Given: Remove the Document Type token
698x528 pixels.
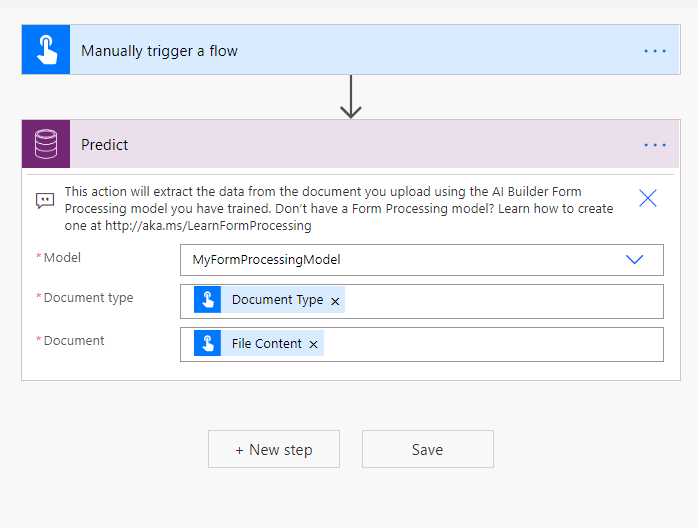Looking at the screenshot, I should (335, 301).
